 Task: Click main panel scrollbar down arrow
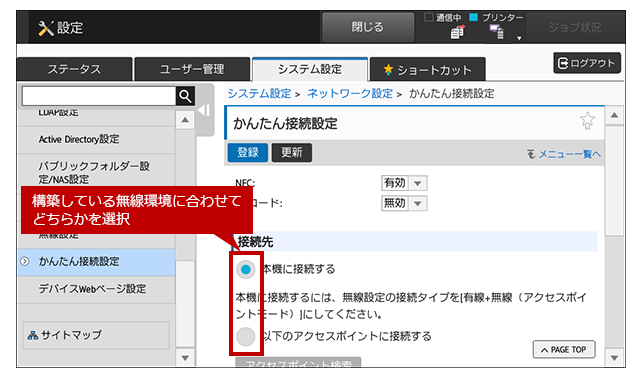(614, 358)
